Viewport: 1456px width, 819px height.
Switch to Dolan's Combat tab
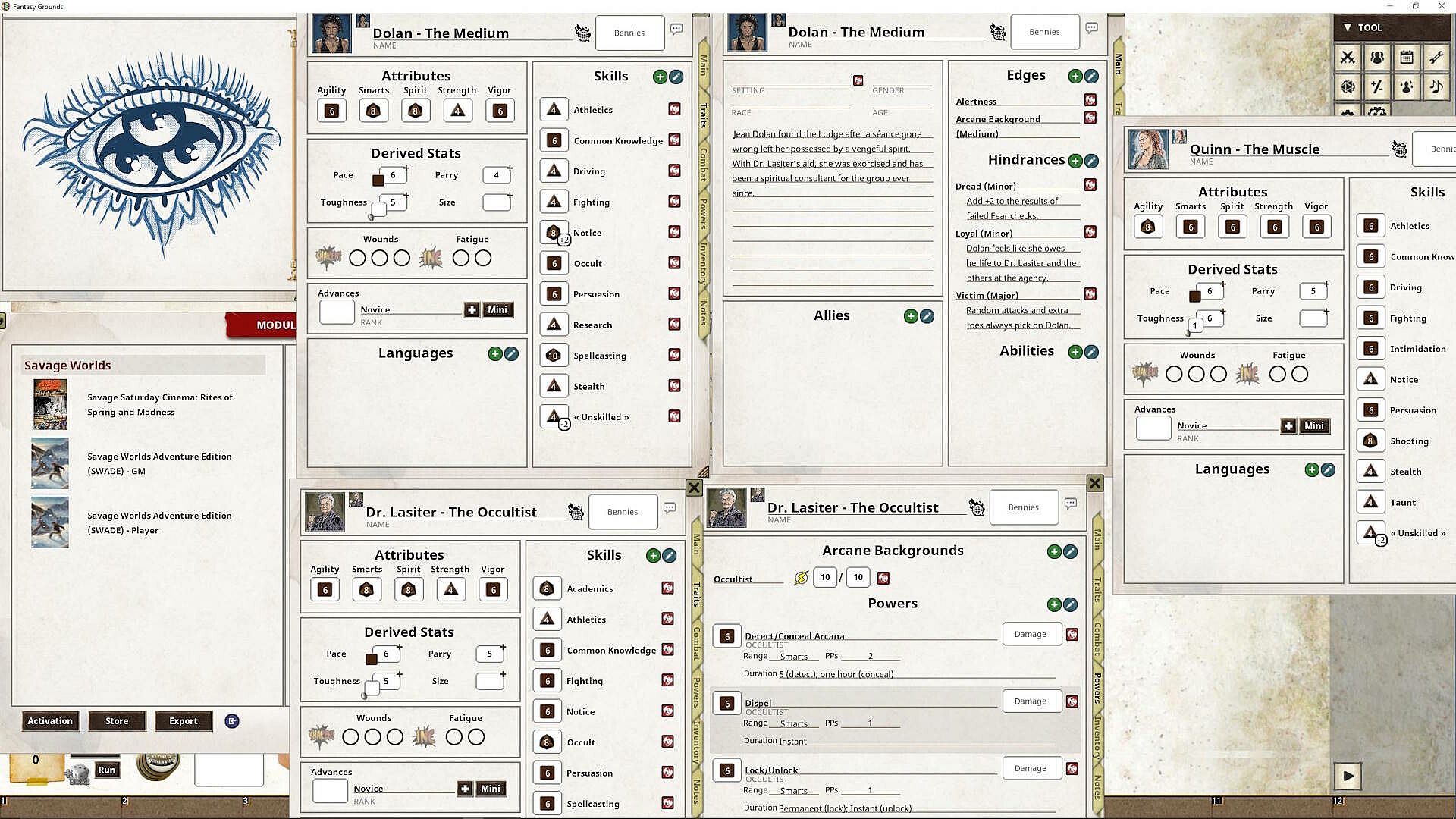703,164
